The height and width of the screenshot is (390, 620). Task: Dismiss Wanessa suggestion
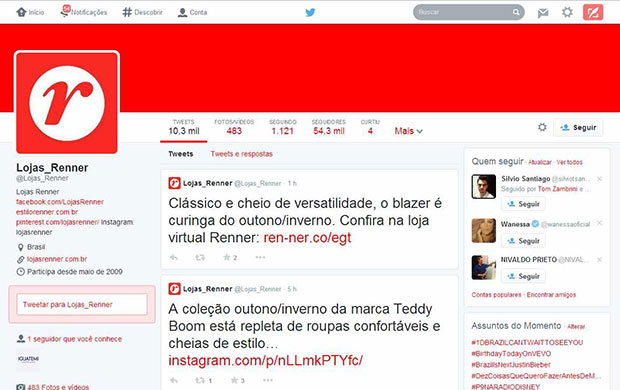[x=599, y=223]
